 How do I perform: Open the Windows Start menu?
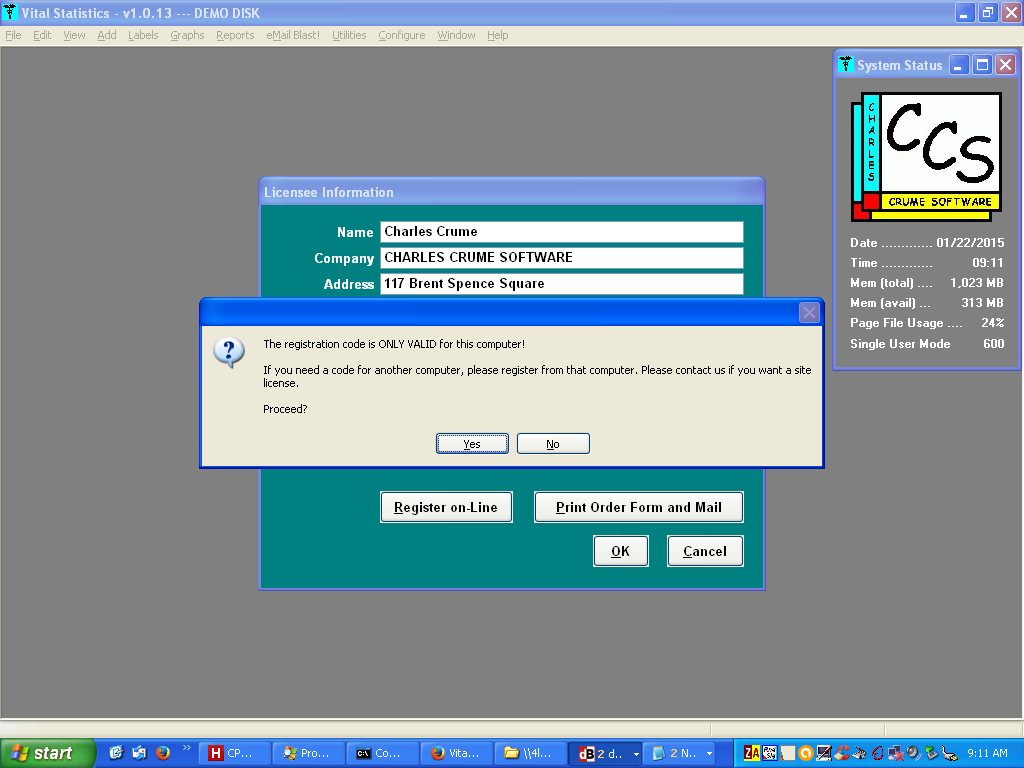pos(46,753)
